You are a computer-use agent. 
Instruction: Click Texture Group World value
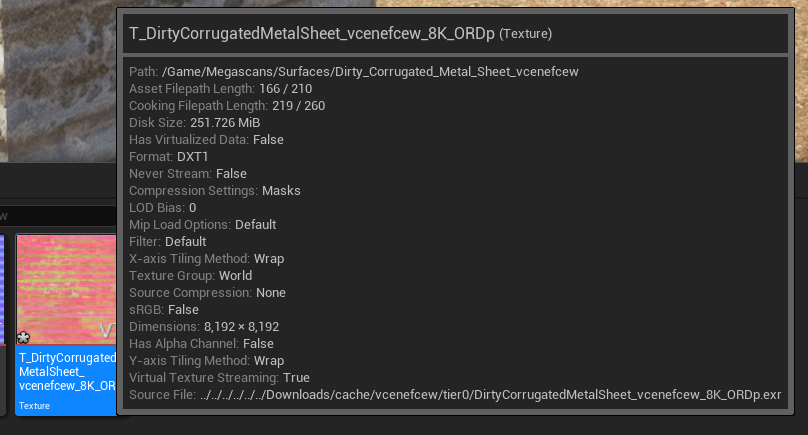click(x=235, y=276)
